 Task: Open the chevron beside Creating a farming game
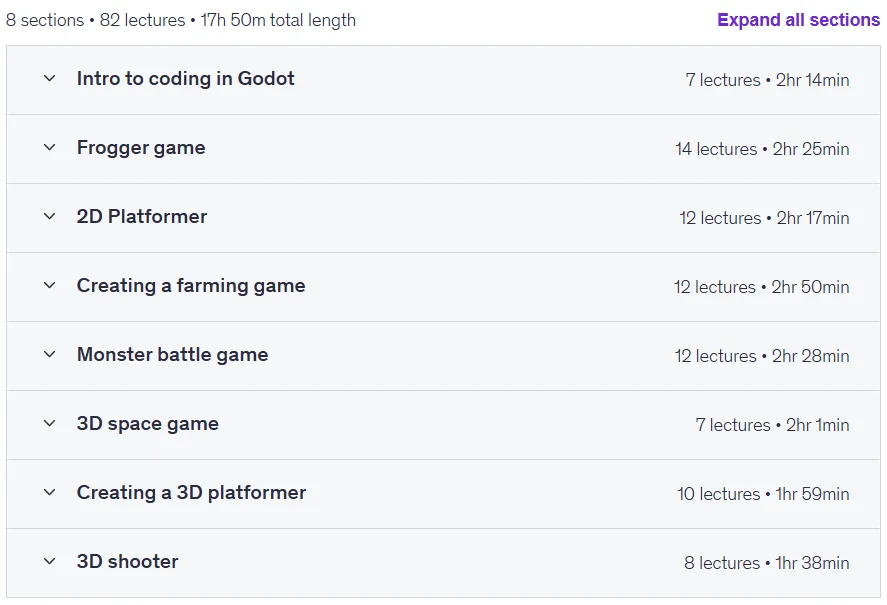(50, 286)
